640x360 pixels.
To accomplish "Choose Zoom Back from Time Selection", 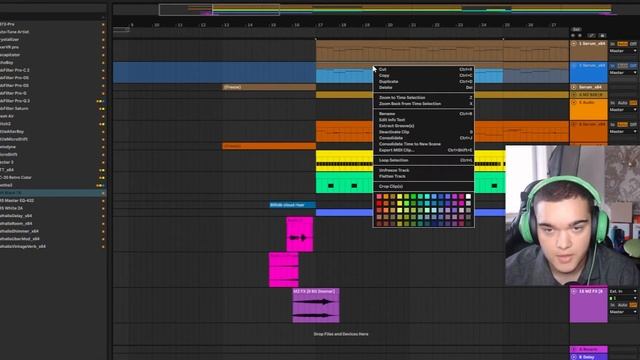I will tap(424, 104).
